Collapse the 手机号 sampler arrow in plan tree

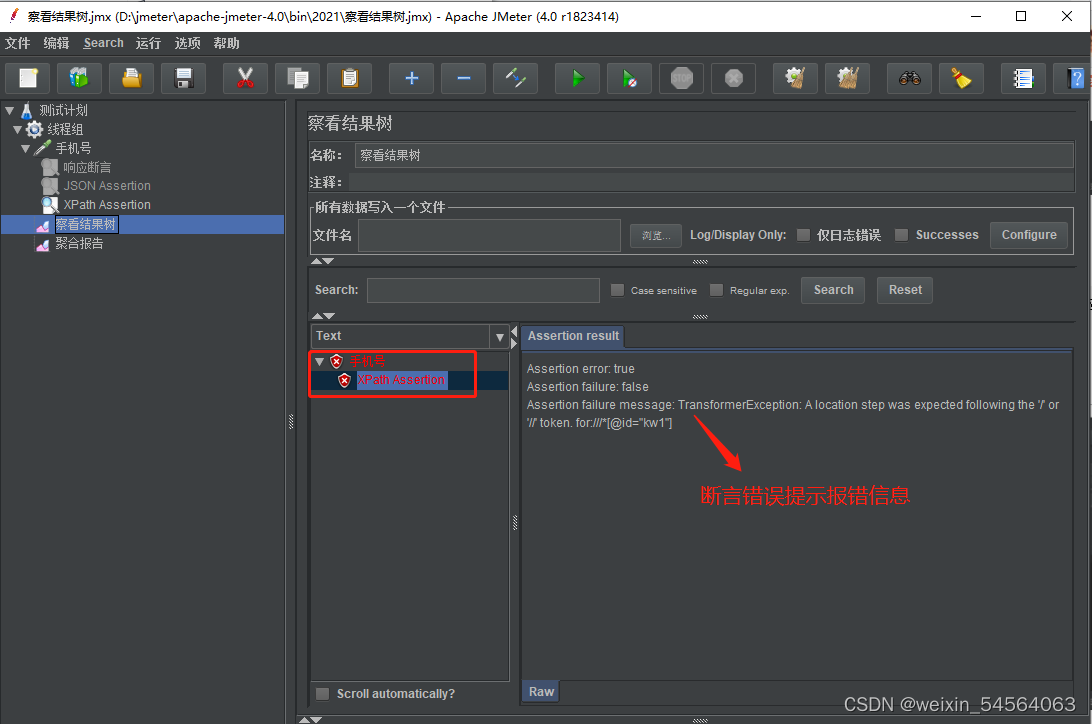(26, 148)
